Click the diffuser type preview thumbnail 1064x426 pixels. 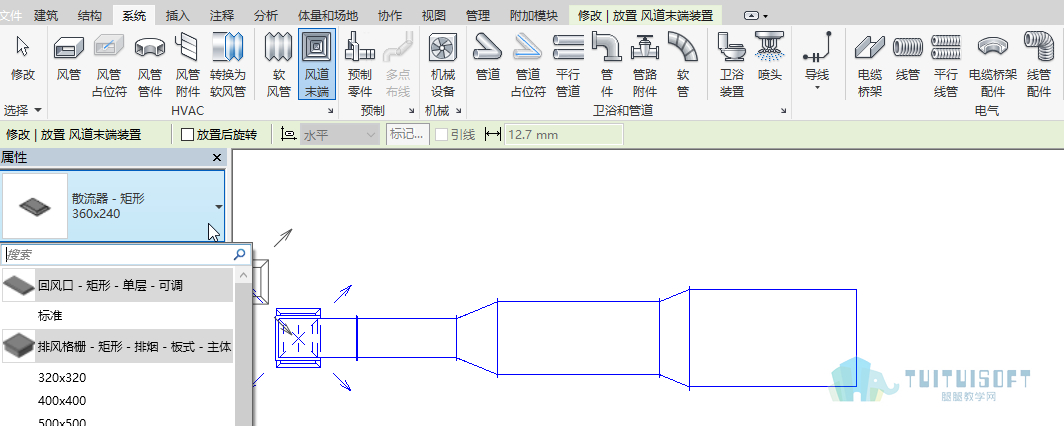(35, 206)
